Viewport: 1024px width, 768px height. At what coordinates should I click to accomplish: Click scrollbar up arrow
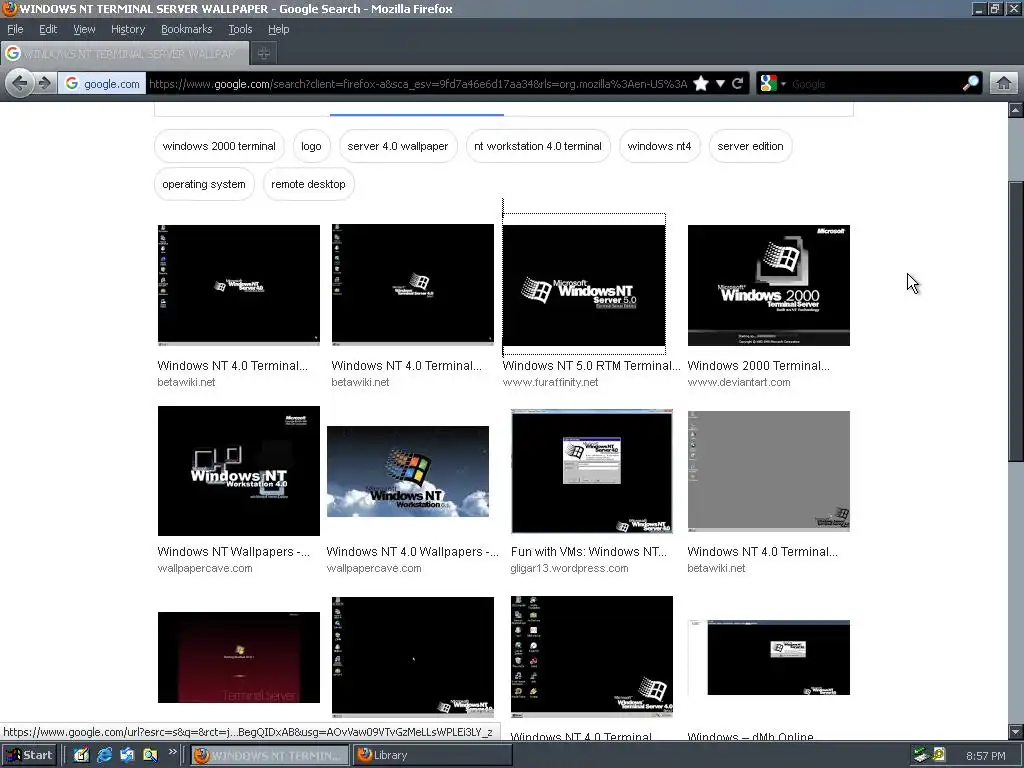pyautogui.click(x=1016, y=110)
